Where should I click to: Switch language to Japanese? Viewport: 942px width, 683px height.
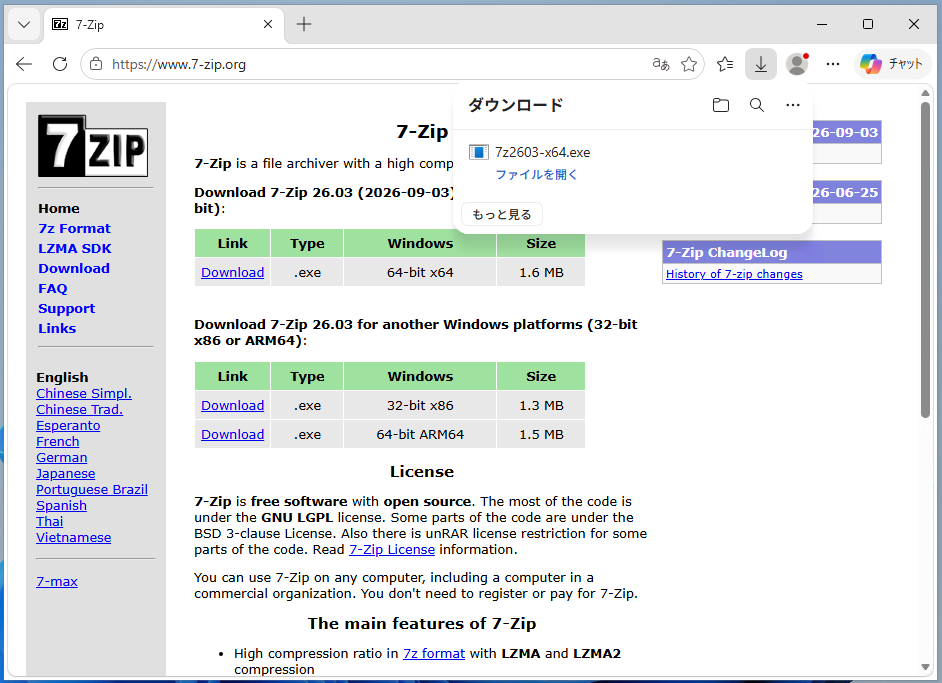tap(65, 474)
